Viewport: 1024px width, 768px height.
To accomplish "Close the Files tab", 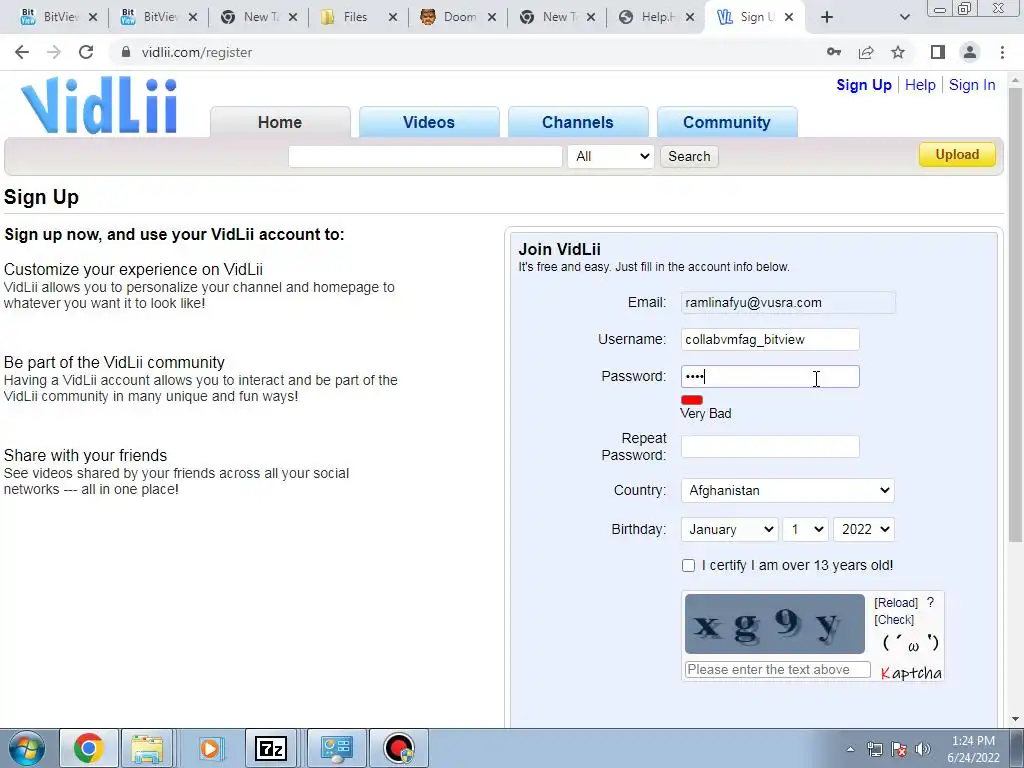I will (x=392, y=18).
